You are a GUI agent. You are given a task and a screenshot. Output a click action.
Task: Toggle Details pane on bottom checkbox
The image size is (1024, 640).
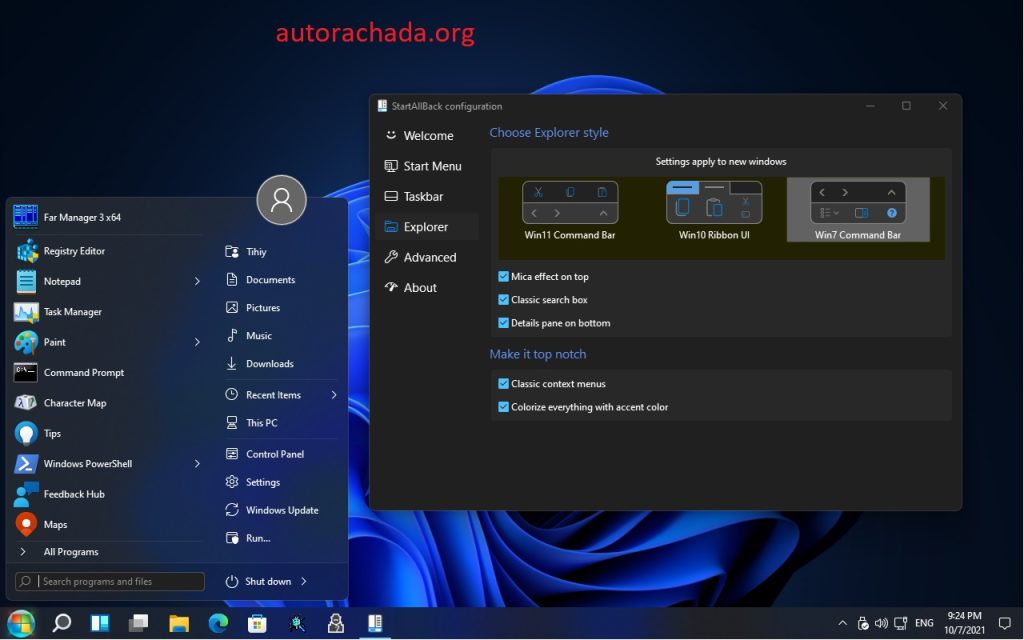tap(504, 323)
